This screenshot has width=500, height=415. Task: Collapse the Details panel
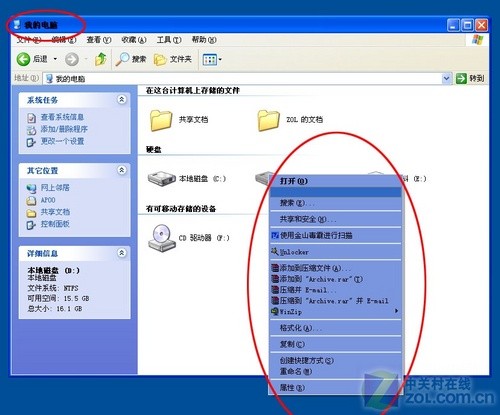[122, 253]
